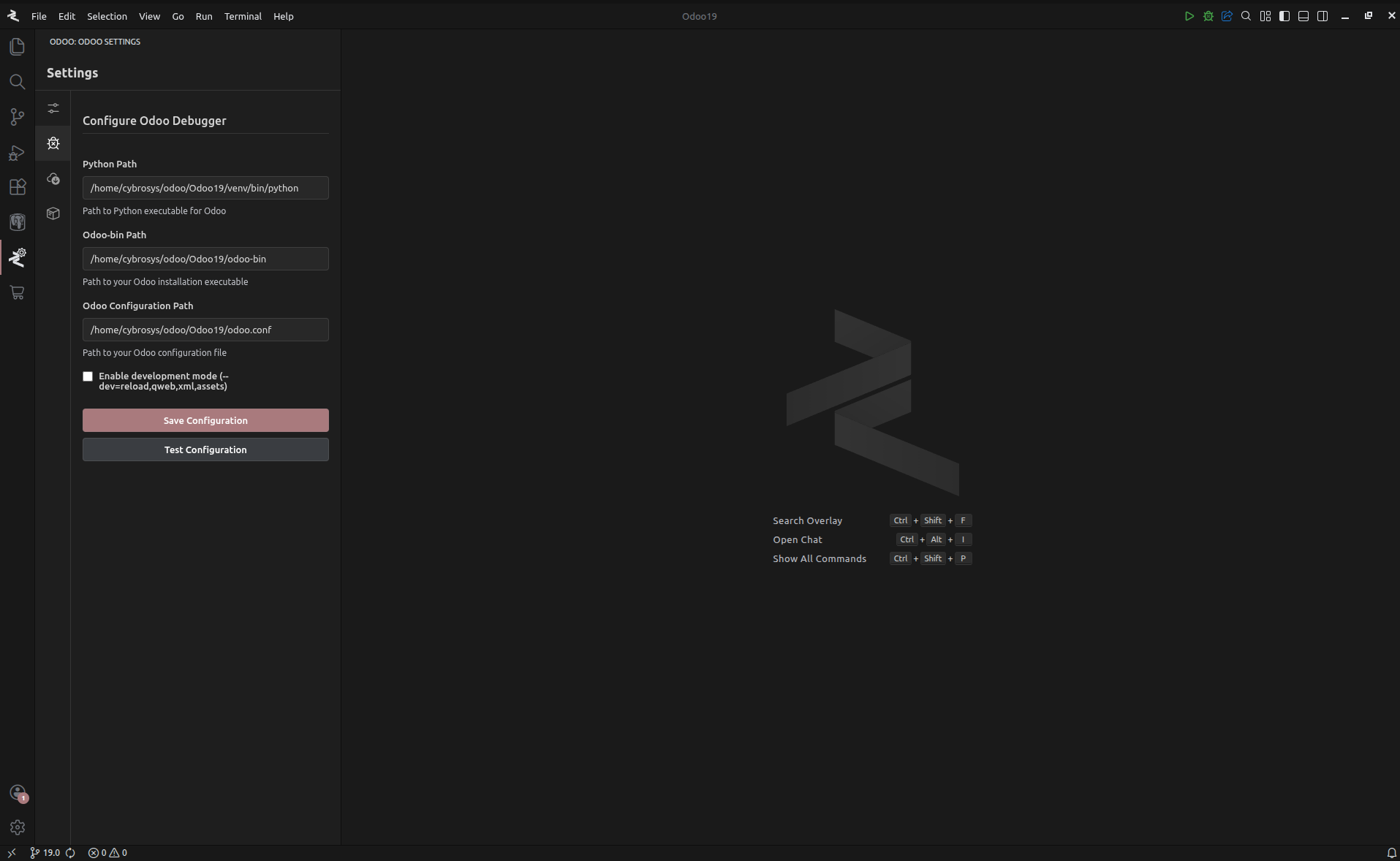Click the Test Configuration button
Viewport: 1400px width, 861px height.
[205, 450]
